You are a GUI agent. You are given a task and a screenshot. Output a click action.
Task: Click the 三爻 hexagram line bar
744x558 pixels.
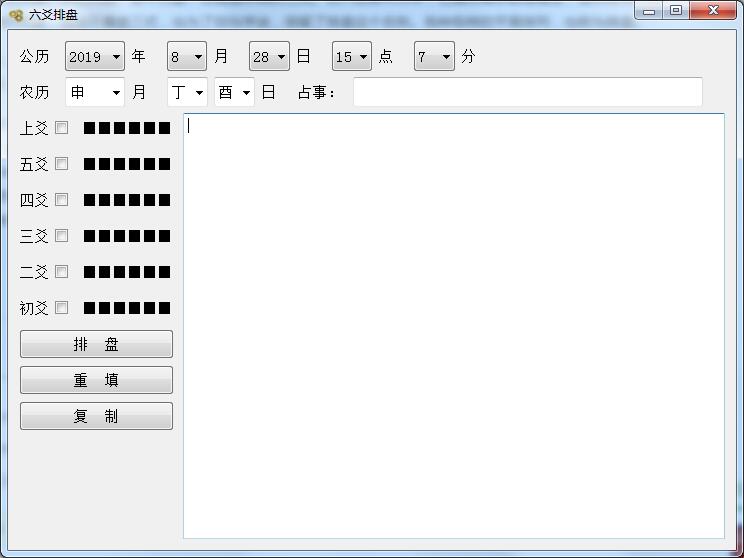pyautogui.click(x=127, y=236)
